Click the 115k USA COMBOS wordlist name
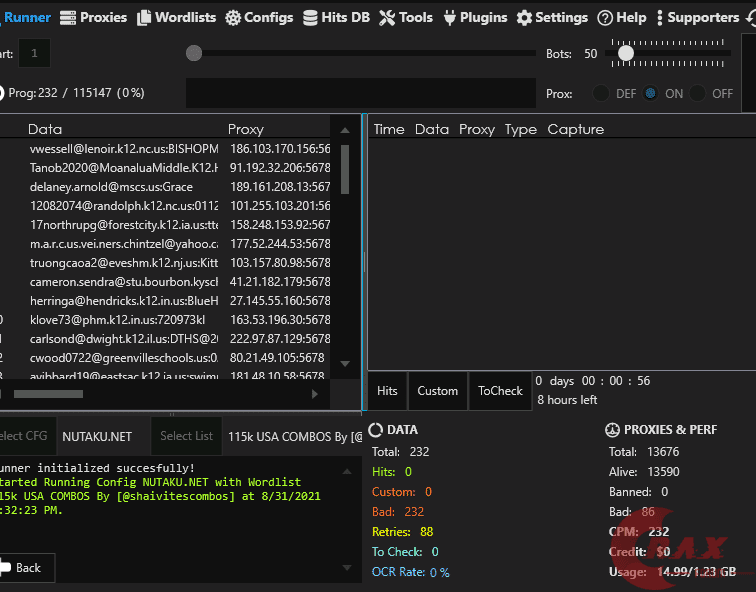756x592 pixels. (295, 437)
